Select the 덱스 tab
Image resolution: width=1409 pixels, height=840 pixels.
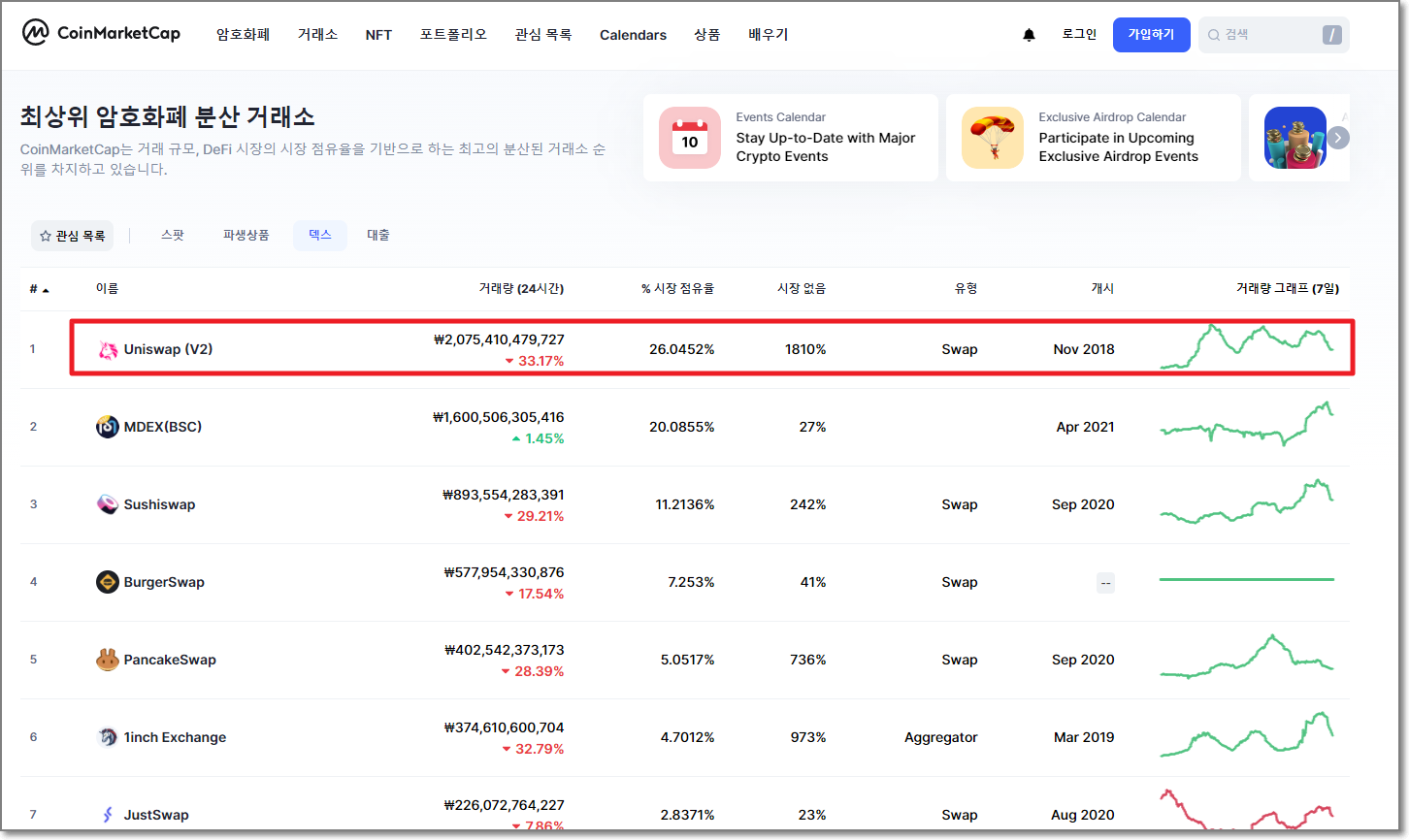coord(320,236)
